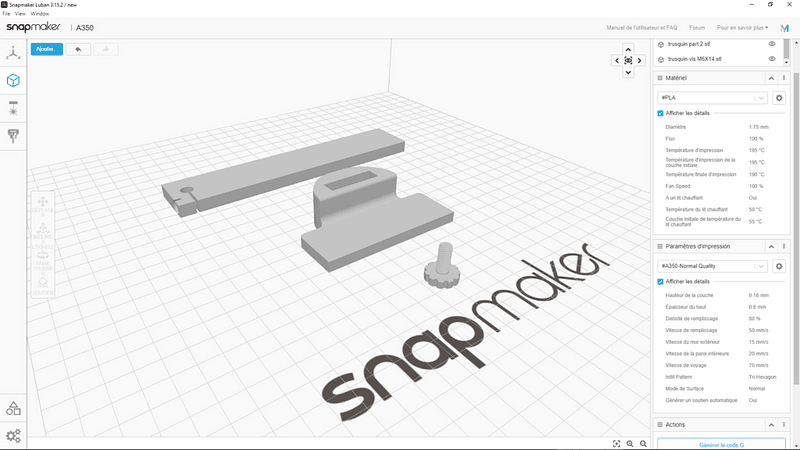Toggle visibility of trusquin part 2.stl
Screen dimensions: 800x450
click(772, 44)
